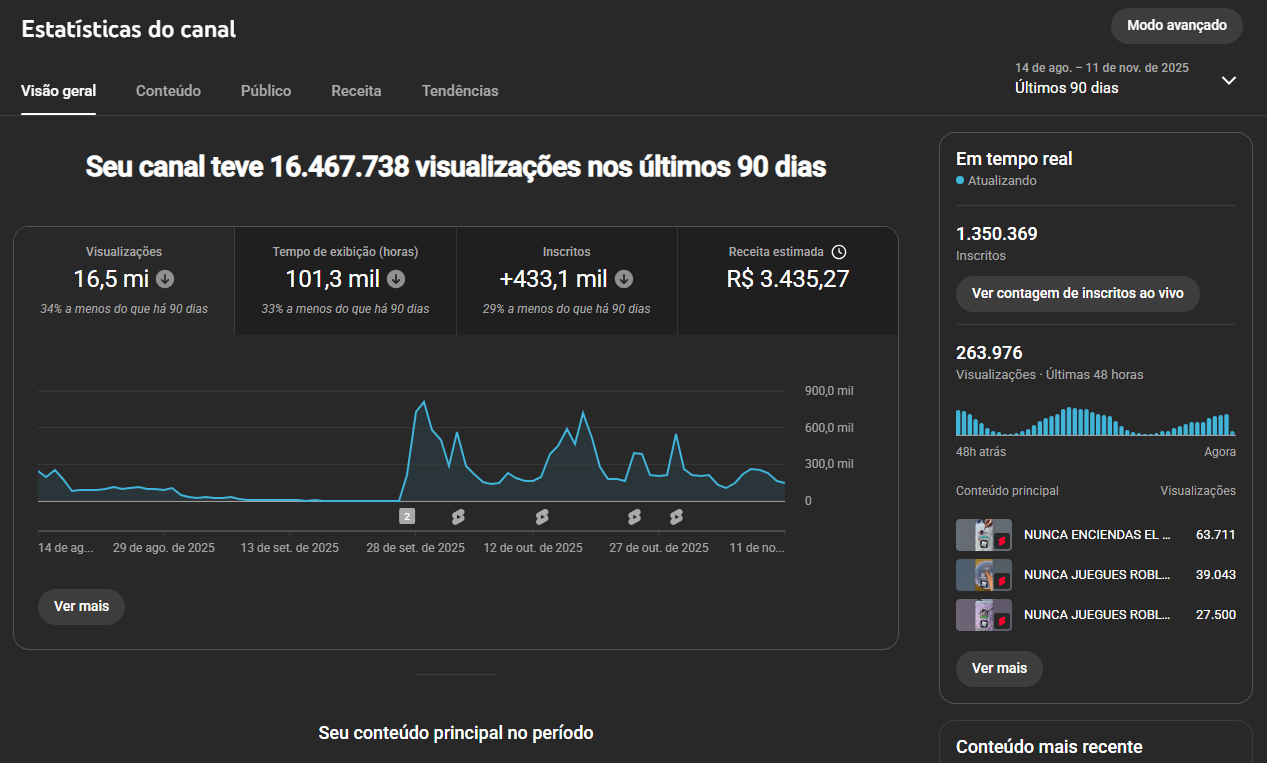Switch to the Conteúdo tab
The image size is (1267, 763).
click(168, 91)
